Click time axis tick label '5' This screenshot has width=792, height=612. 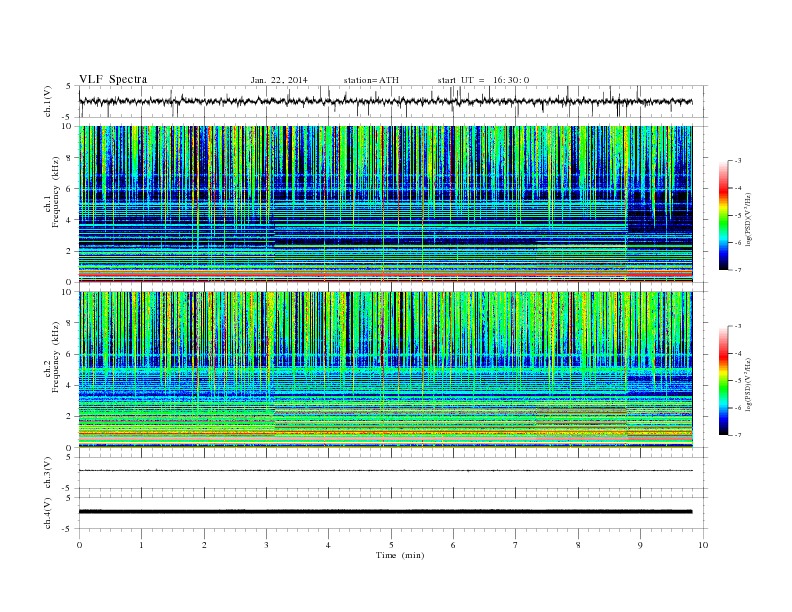[x=391, y=545]
